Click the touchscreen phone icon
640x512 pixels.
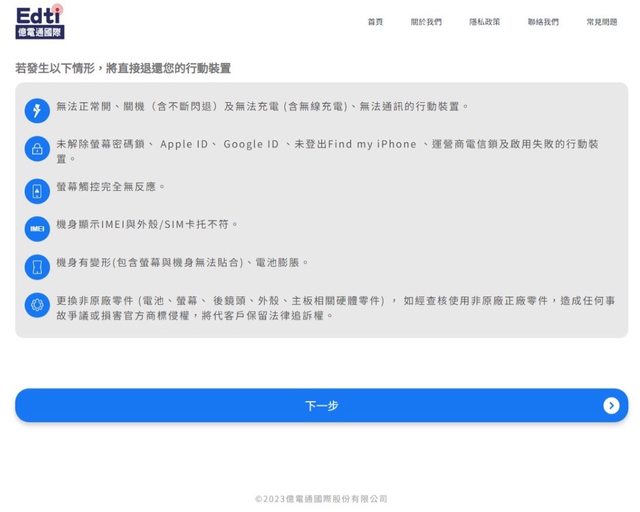37,190
